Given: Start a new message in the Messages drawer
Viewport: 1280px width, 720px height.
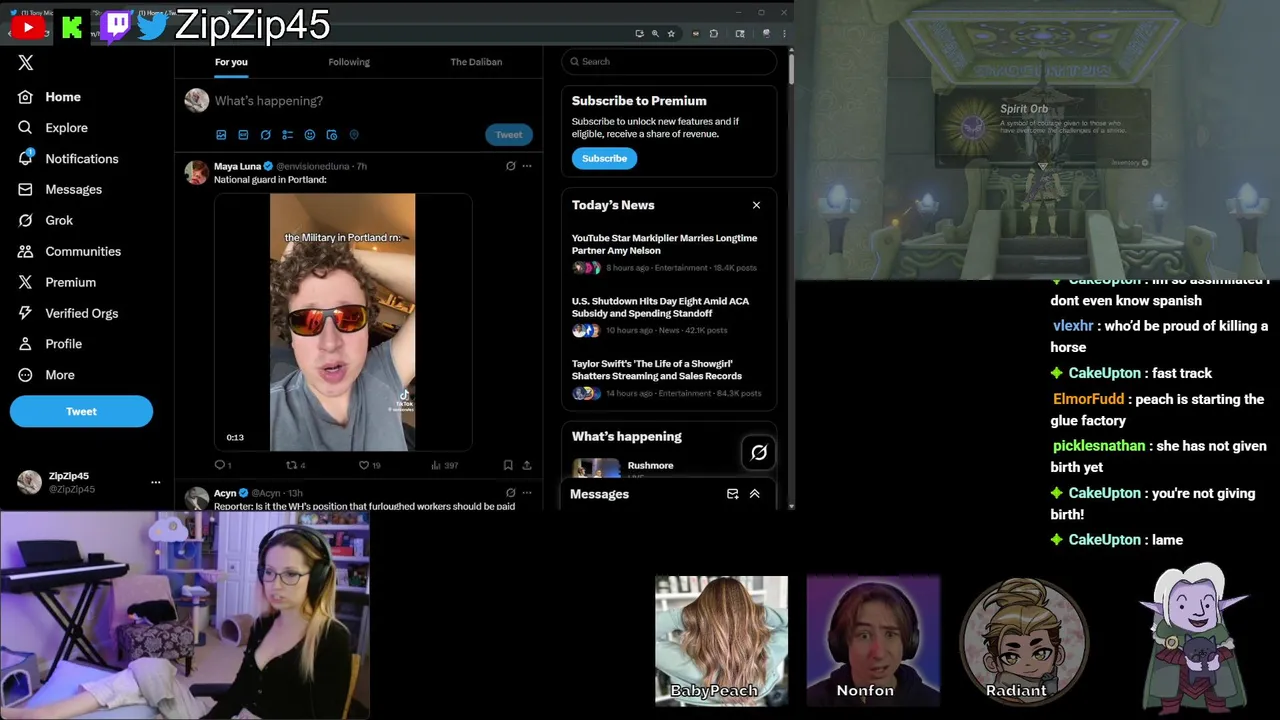Looking at the screenshot, I should pyautogui.click(x=732, y=494).
